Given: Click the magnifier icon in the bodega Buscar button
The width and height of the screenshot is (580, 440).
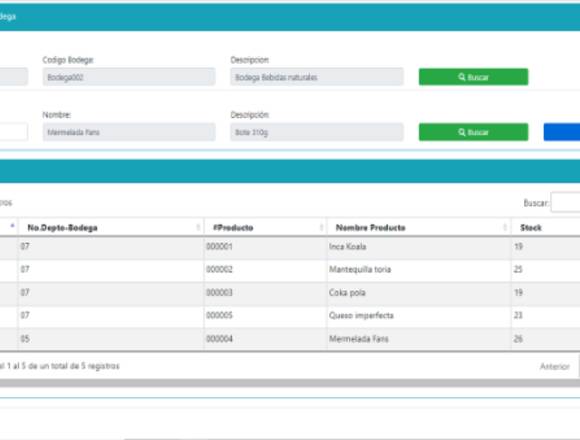Looking at the screenshot, I should pos(462,77).
